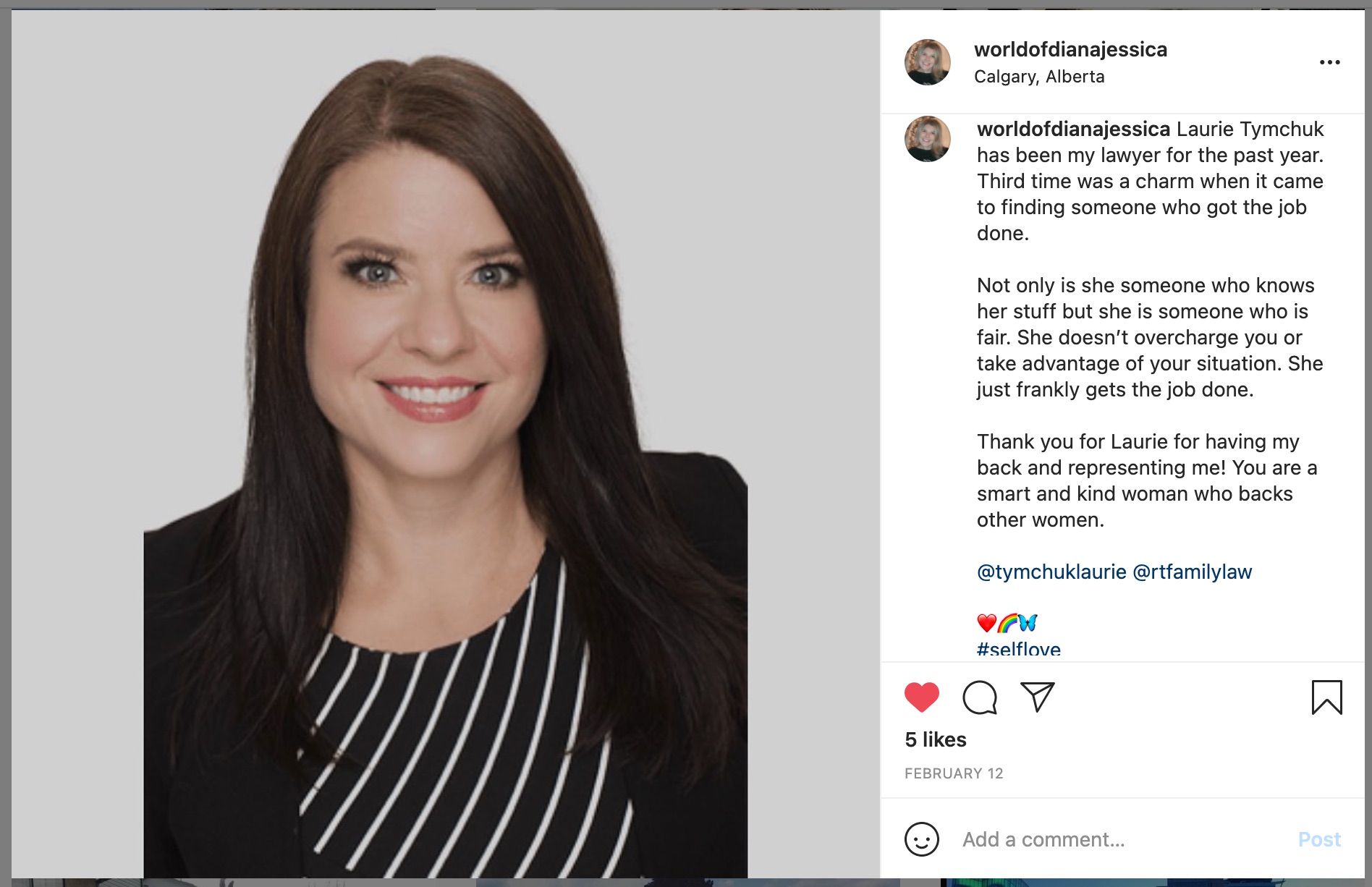Open worldofdianajessica username in the header
1372x887 pixels.
click(1070, 49)
